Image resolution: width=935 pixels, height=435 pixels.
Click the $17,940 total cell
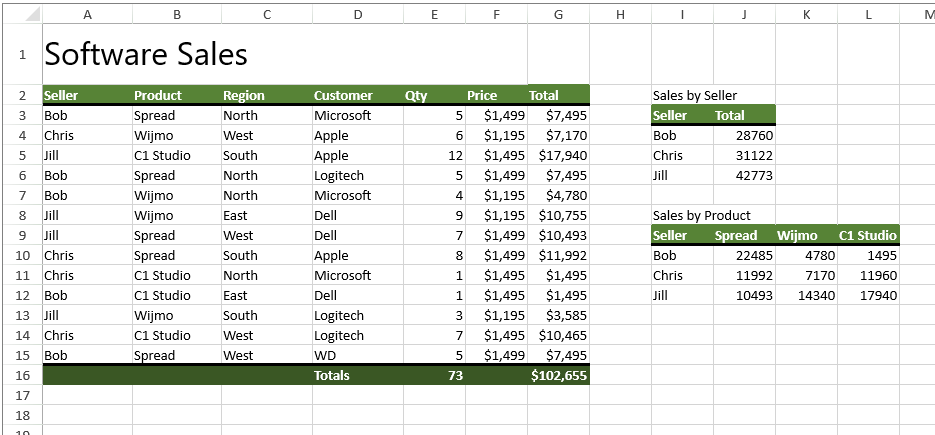(x=562, y=155)
